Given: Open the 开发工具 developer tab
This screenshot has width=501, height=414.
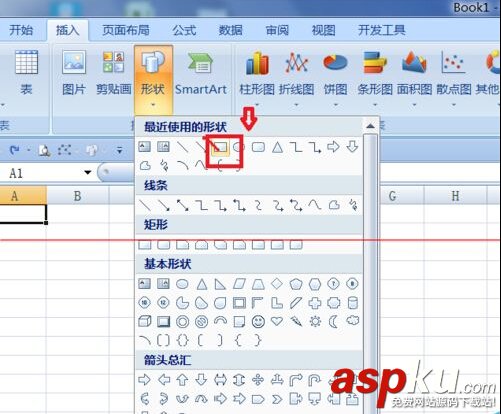Looking at the screenshot, I should (381, 30).
